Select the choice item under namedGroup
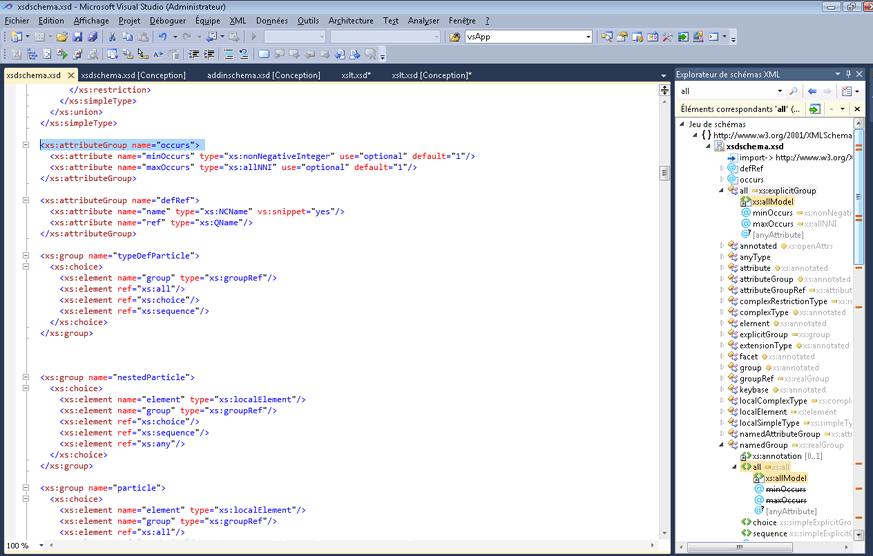Viewport: 873px width, 556px height. tap(764, 522)
